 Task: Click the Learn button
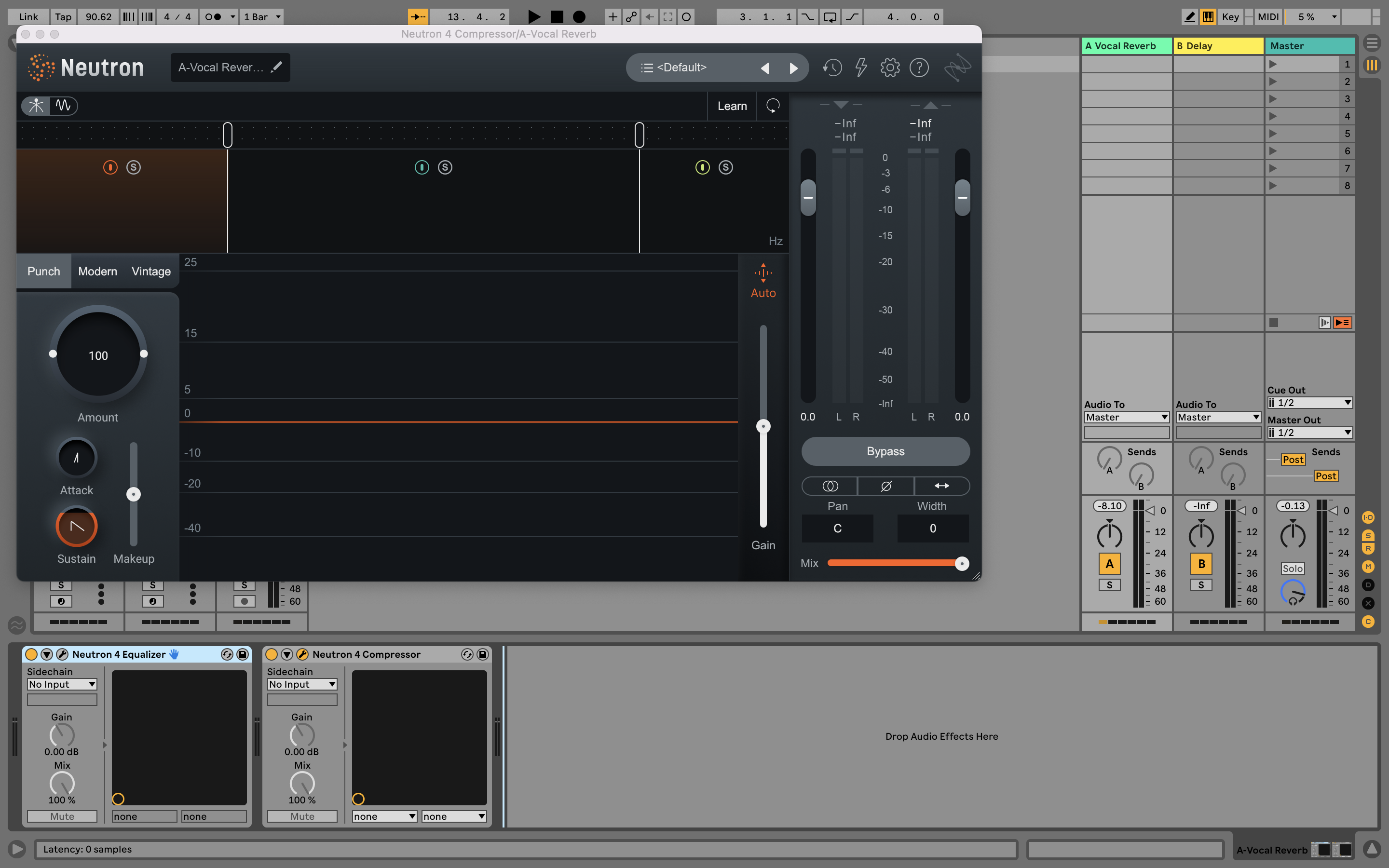(732, 106)
